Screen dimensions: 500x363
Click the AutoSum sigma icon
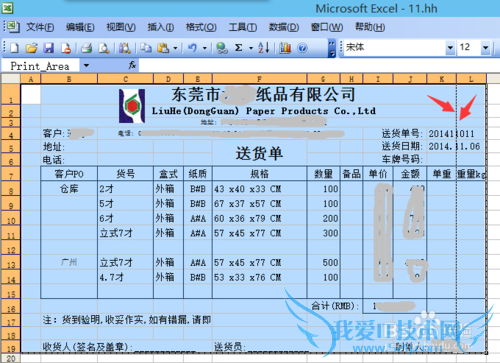239,48
